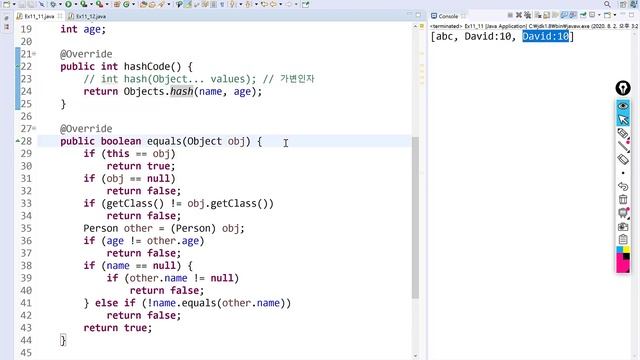Click the External Tools run icon
The image size is (640, 360).
[x=99, y=4]
